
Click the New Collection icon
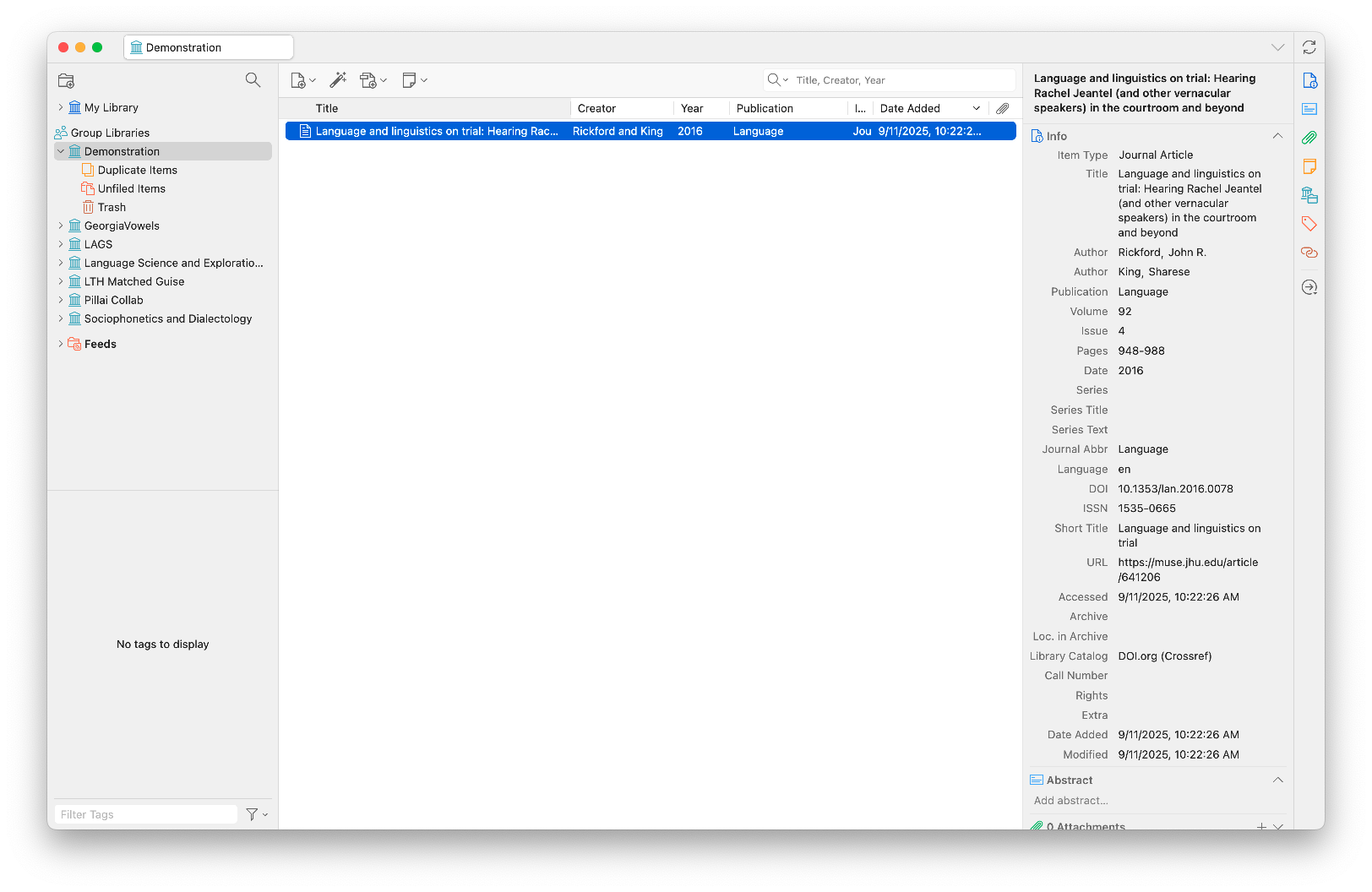pos(66,81)
